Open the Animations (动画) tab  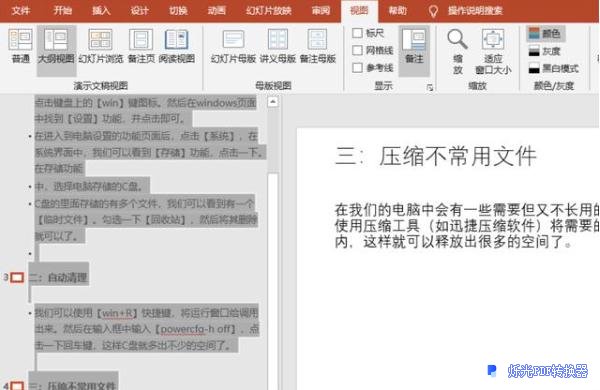tap(217, 10)
